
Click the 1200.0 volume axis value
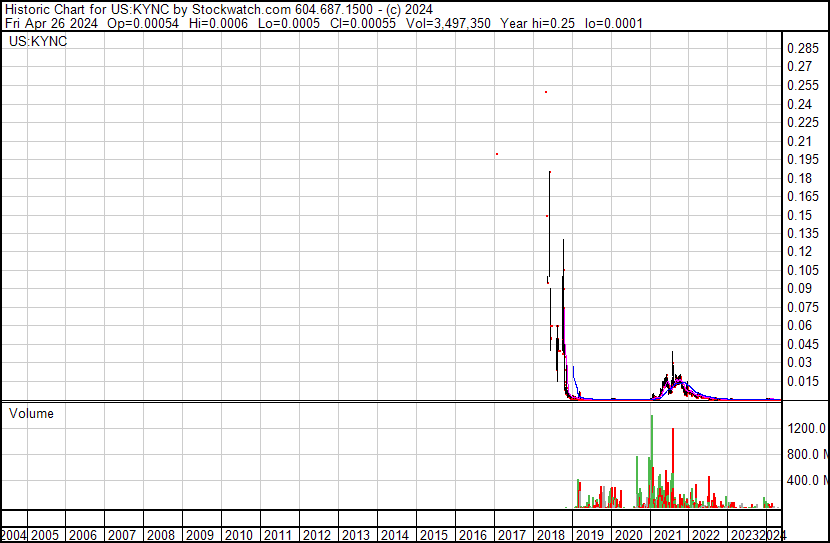point(807,428)
